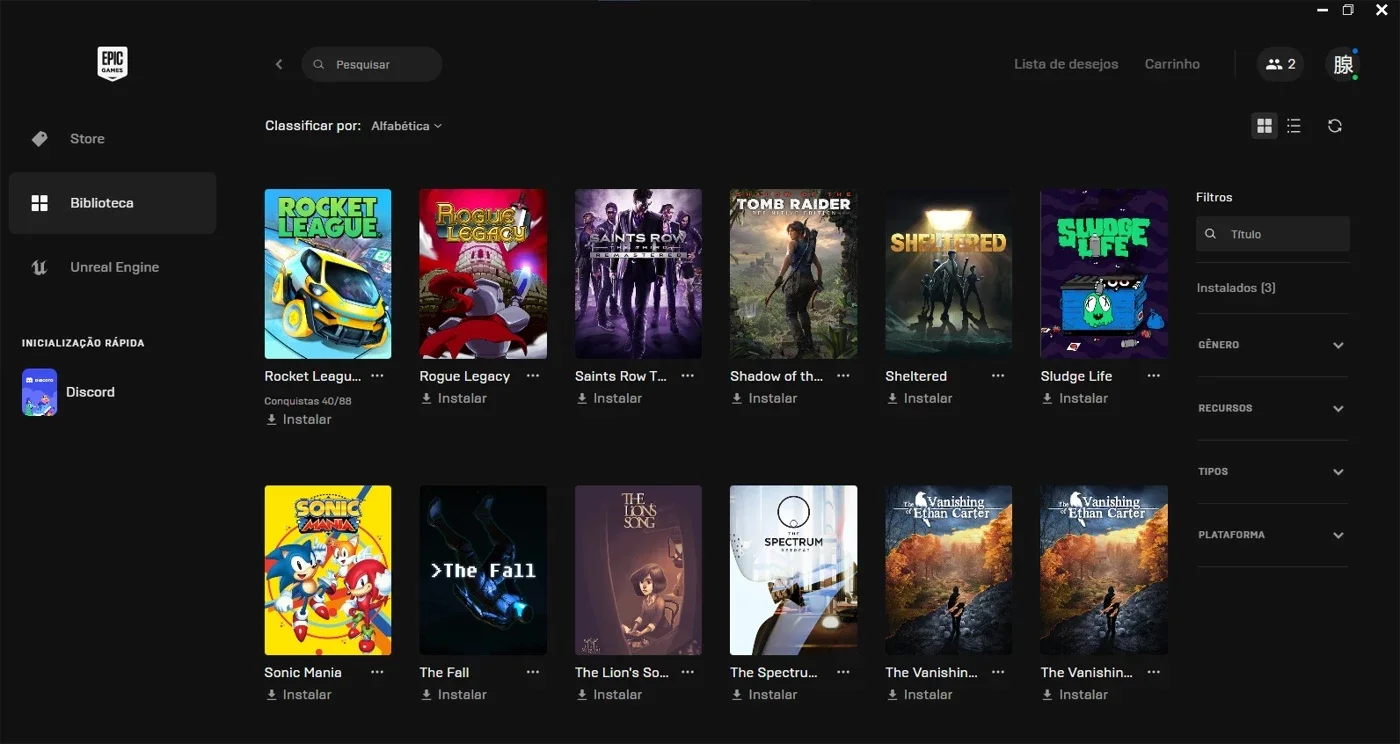Open the Discord quick launch icon
This screenshot has height=744, width=1400.
39,392
